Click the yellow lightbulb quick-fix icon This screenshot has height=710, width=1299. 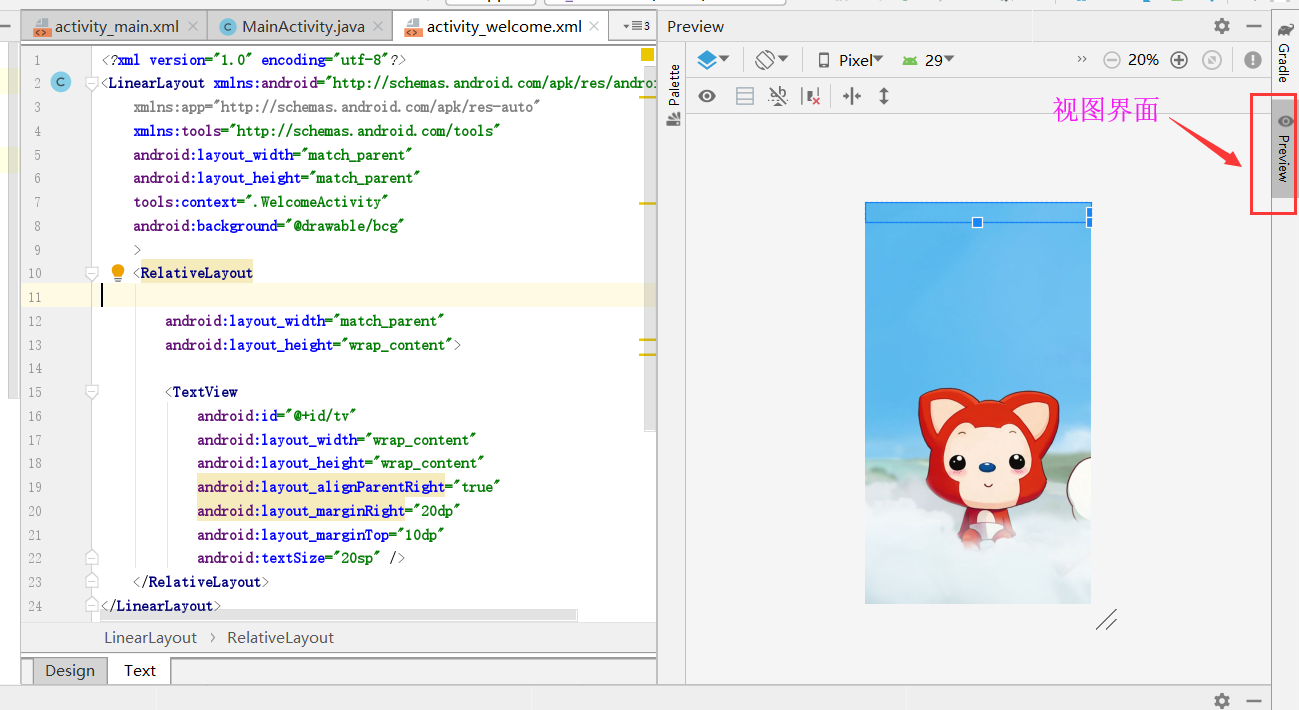pos(118,272)
